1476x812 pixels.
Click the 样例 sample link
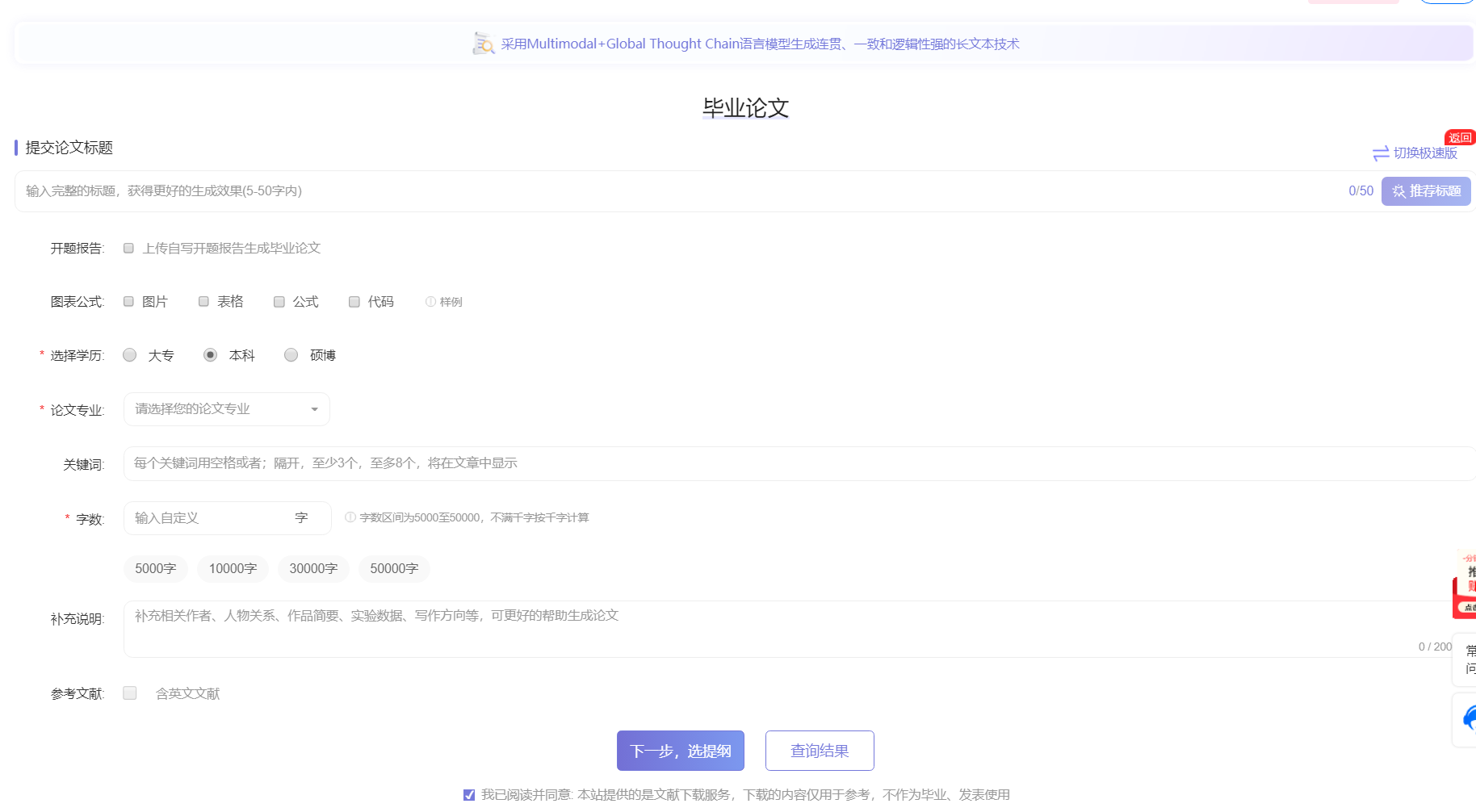[451, 302]
